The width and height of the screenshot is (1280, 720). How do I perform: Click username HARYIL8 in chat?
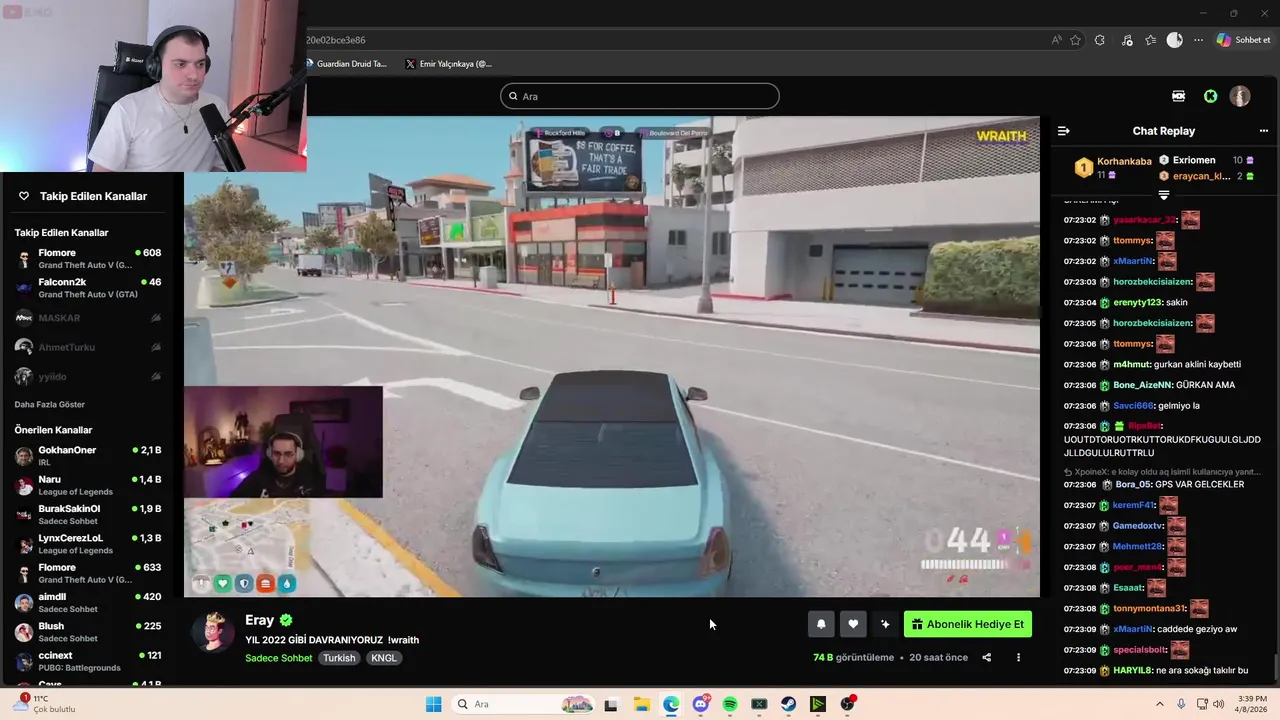(1132, 671)
